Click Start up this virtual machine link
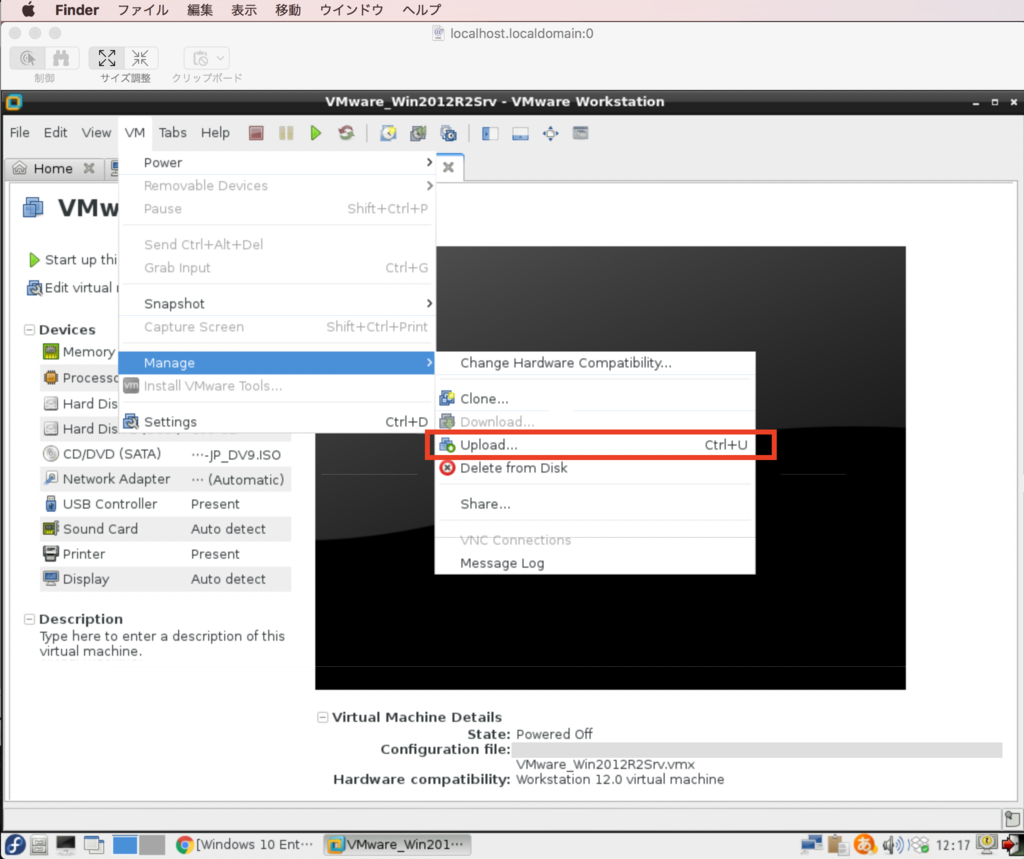This screenshot has height=859, width=1024. point(73,260)
